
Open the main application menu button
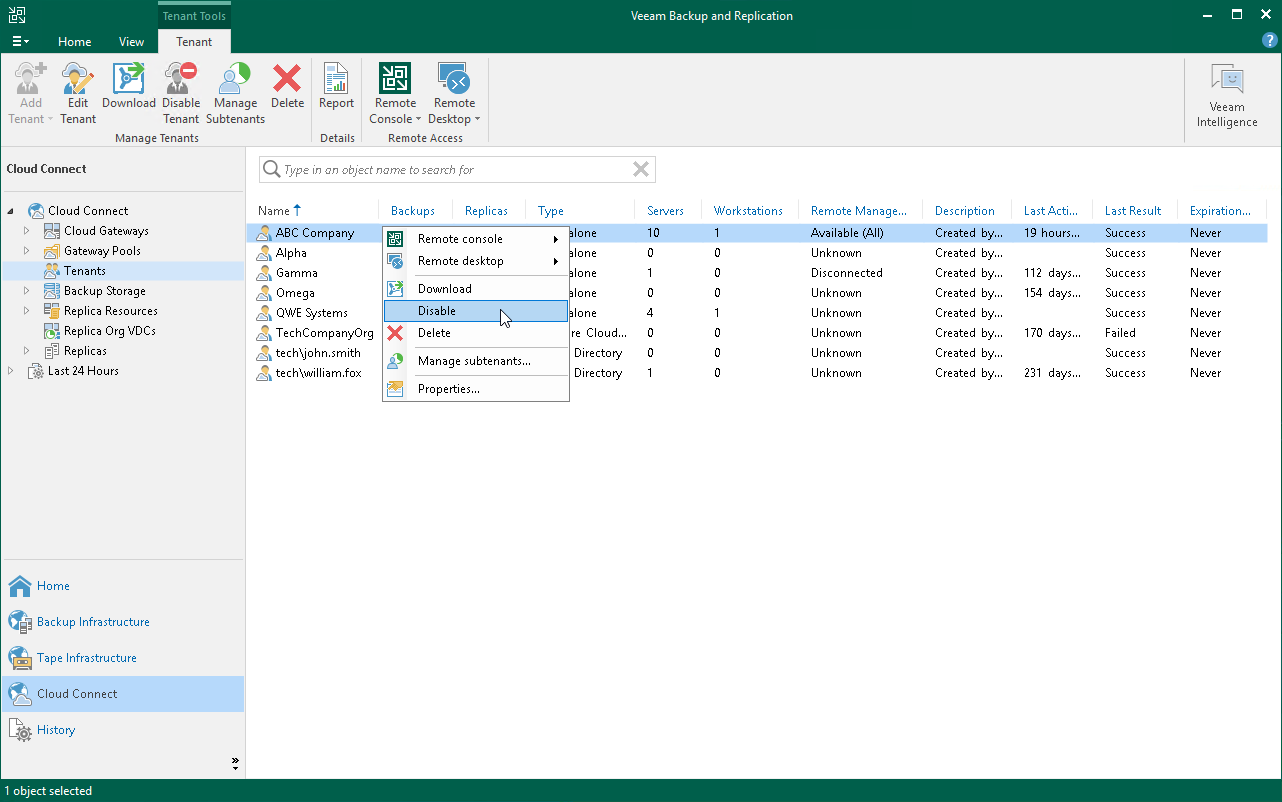[20, 41]
